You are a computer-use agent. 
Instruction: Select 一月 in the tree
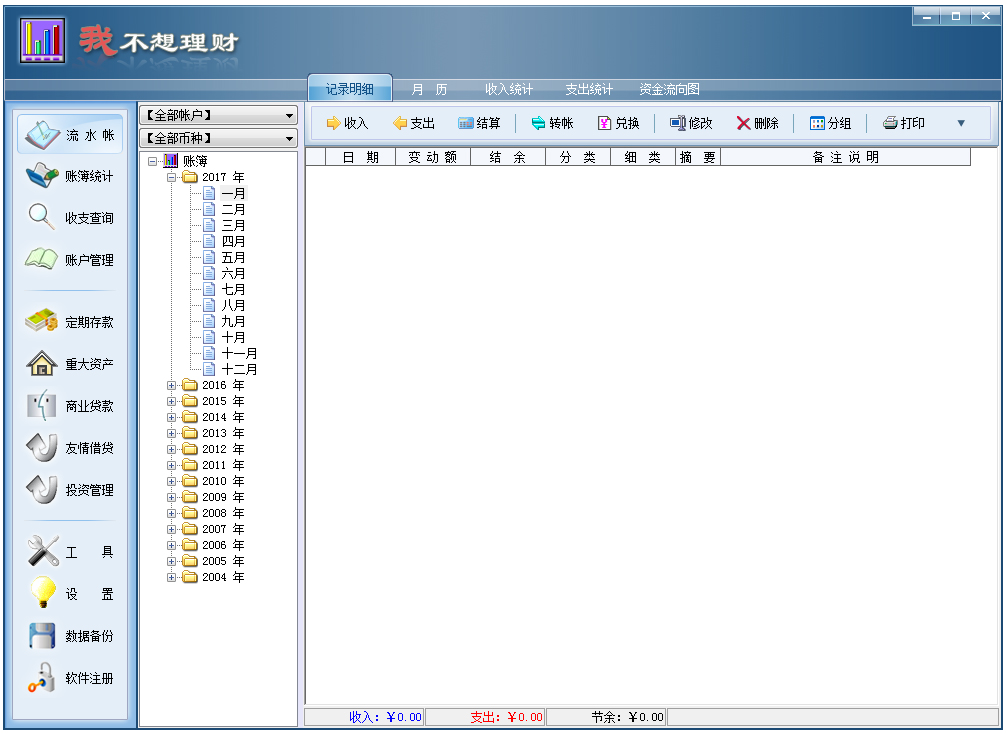[233, 193]
